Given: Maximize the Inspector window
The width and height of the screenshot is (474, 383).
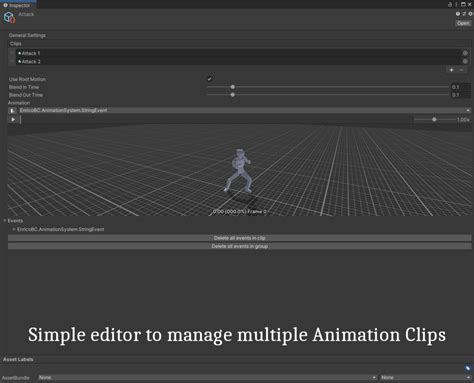Looking at the screenshot, I should (463, 4).
